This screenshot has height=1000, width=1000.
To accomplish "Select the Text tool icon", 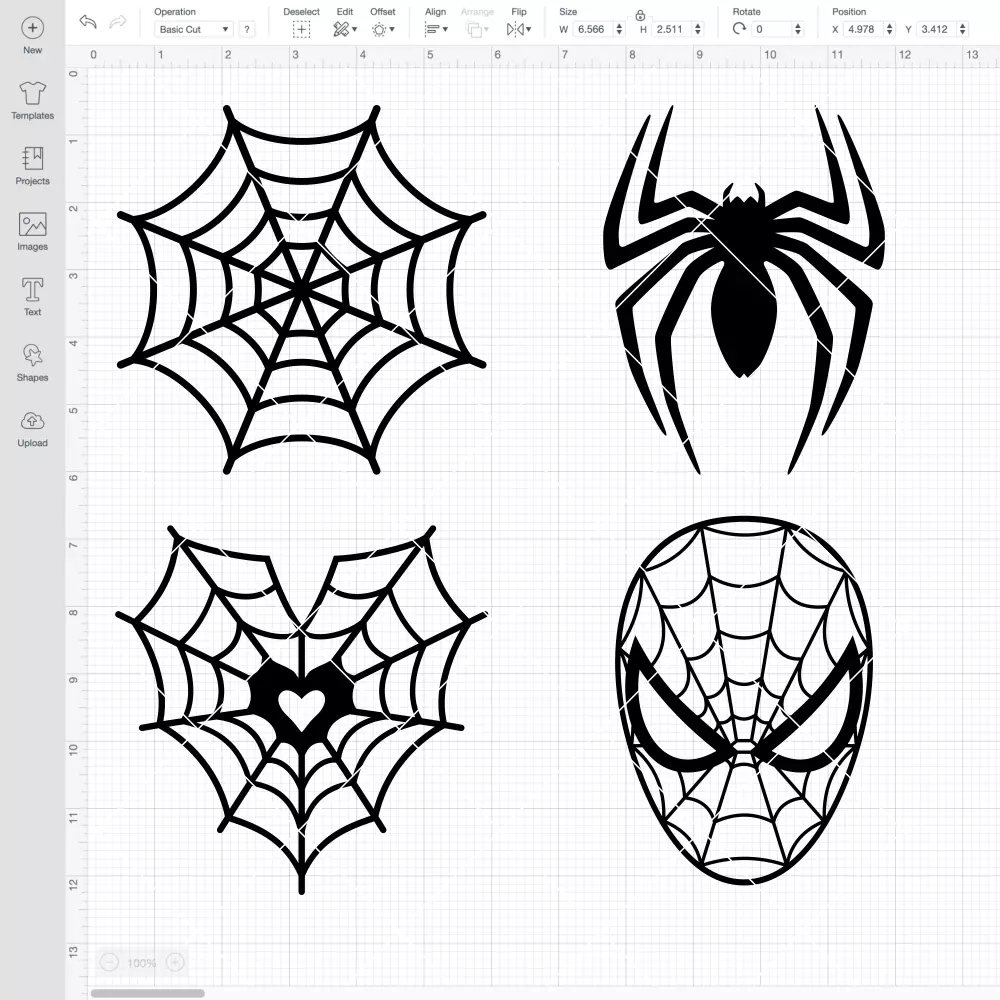I will (33, 290).
